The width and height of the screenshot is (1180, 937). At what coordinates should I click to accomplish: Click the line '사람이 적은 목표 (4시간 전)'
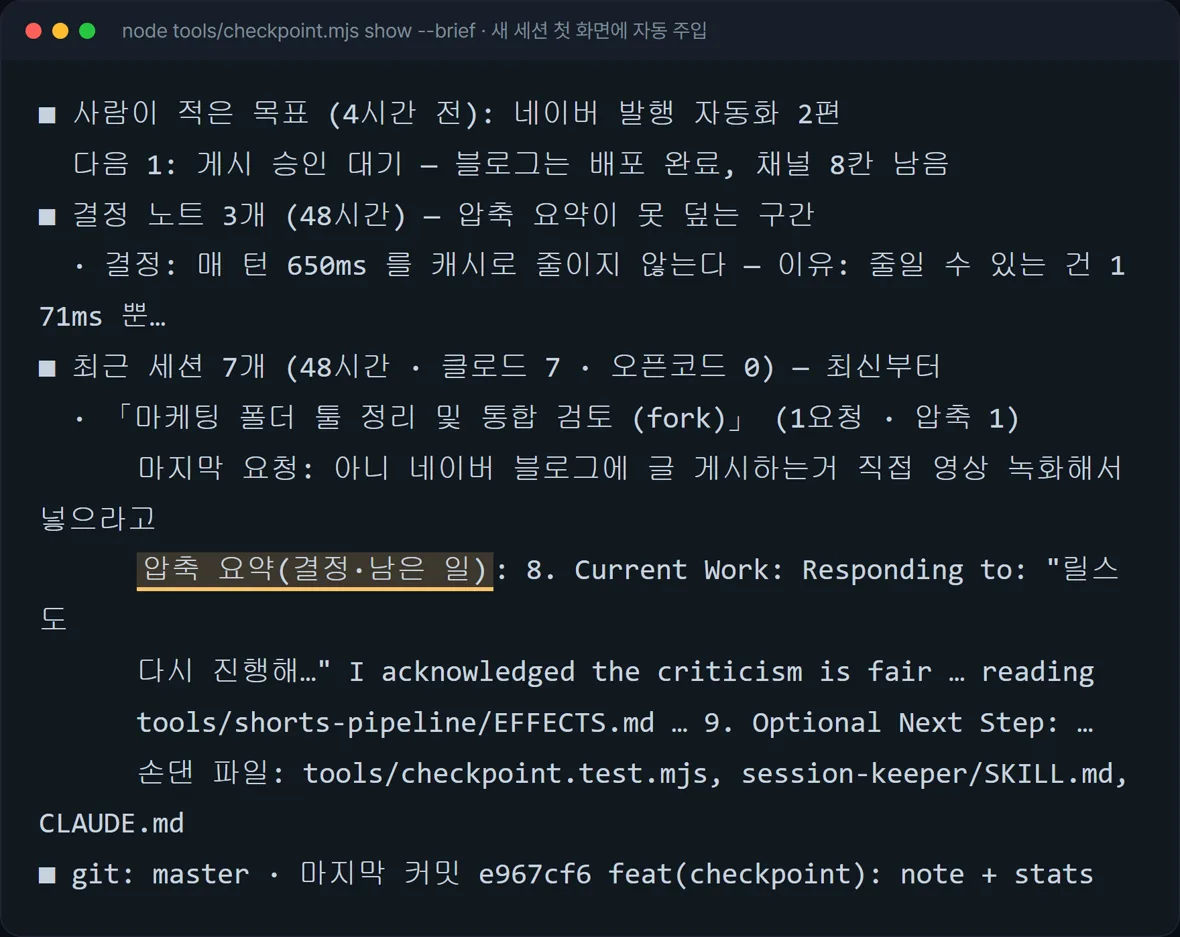(283, 114)
